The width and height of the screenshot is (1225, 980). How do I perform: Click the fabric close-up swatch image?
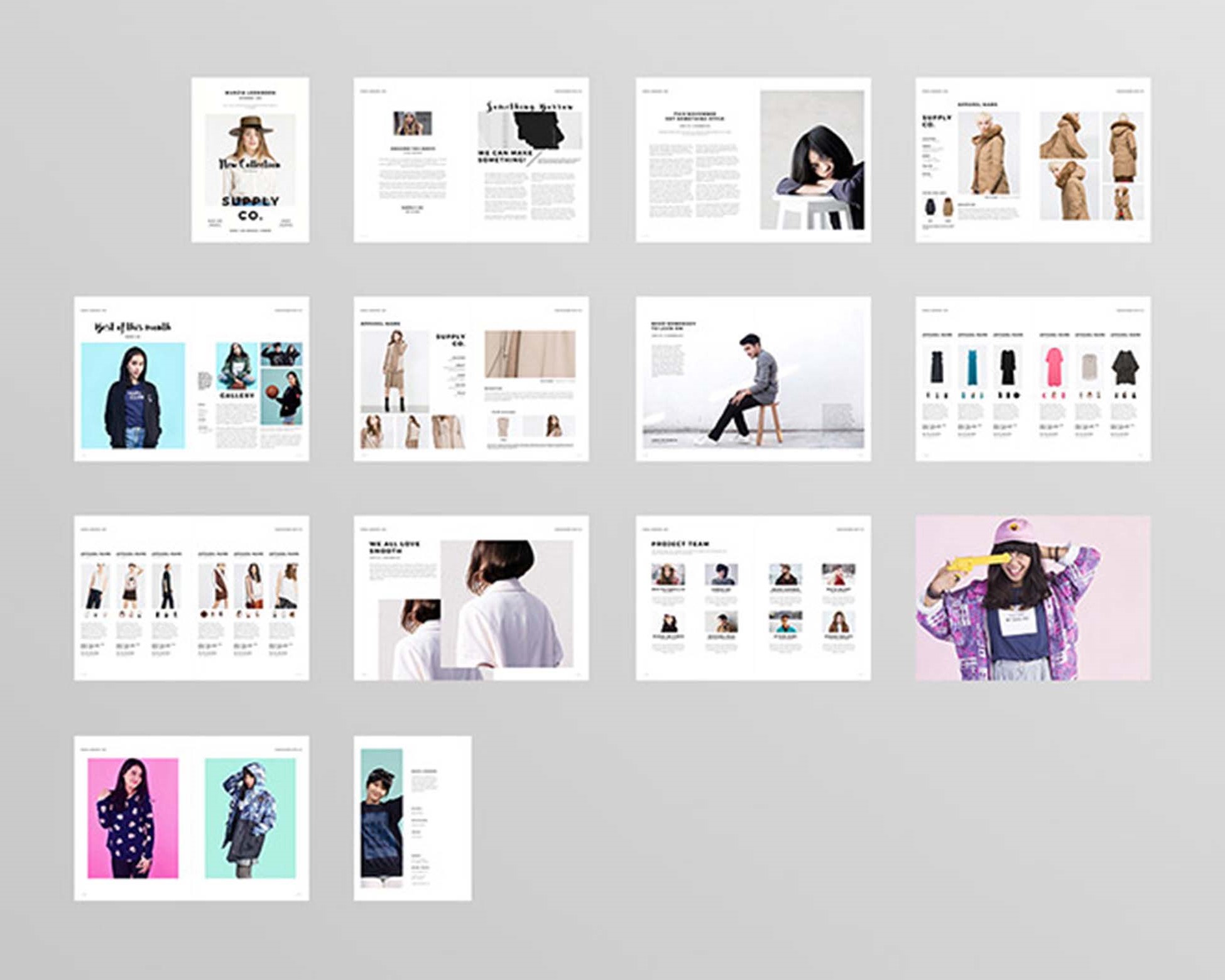(530, 354)
